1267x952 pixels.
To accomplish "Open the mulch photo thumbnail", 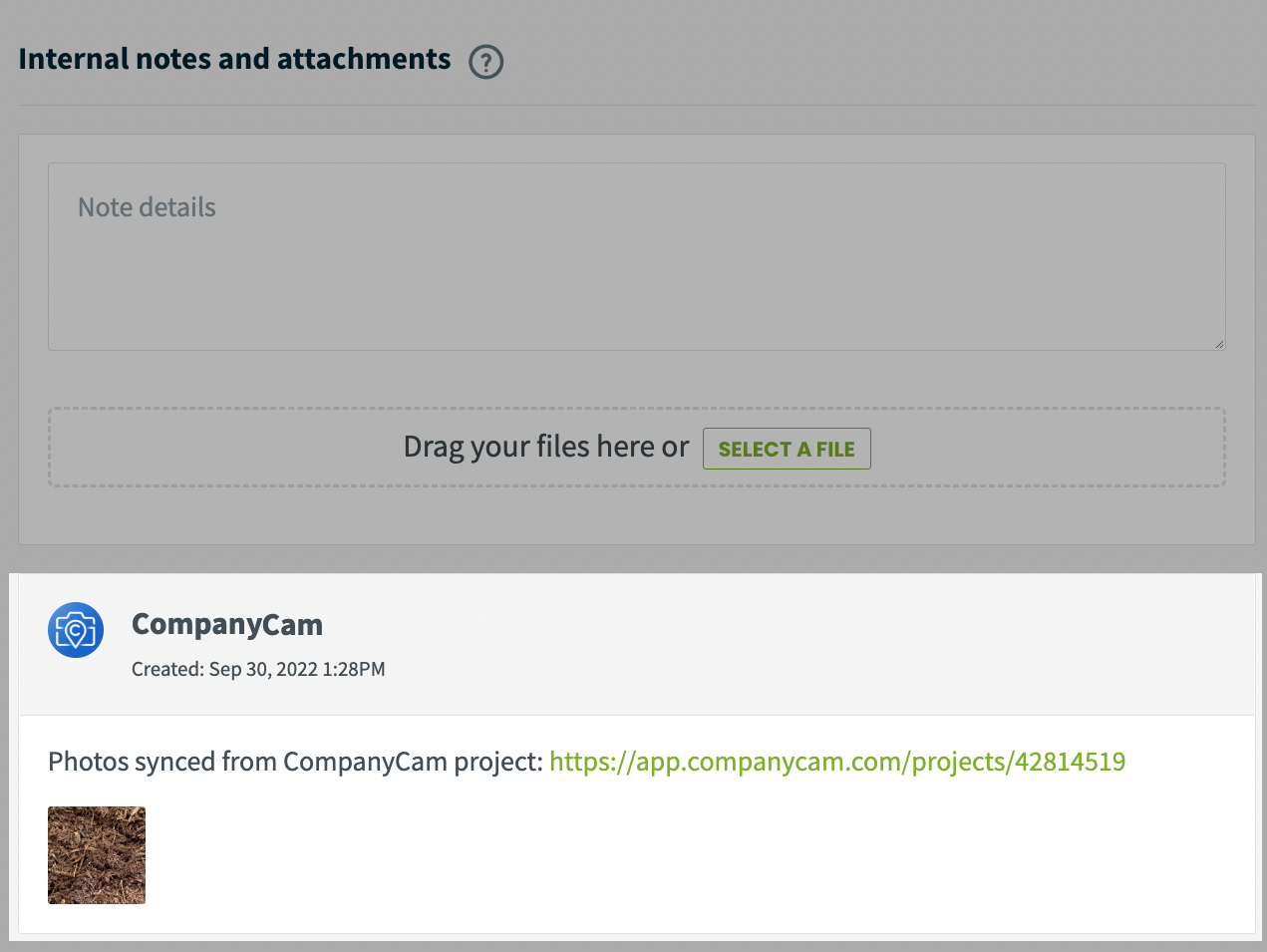I will [97, 855].
